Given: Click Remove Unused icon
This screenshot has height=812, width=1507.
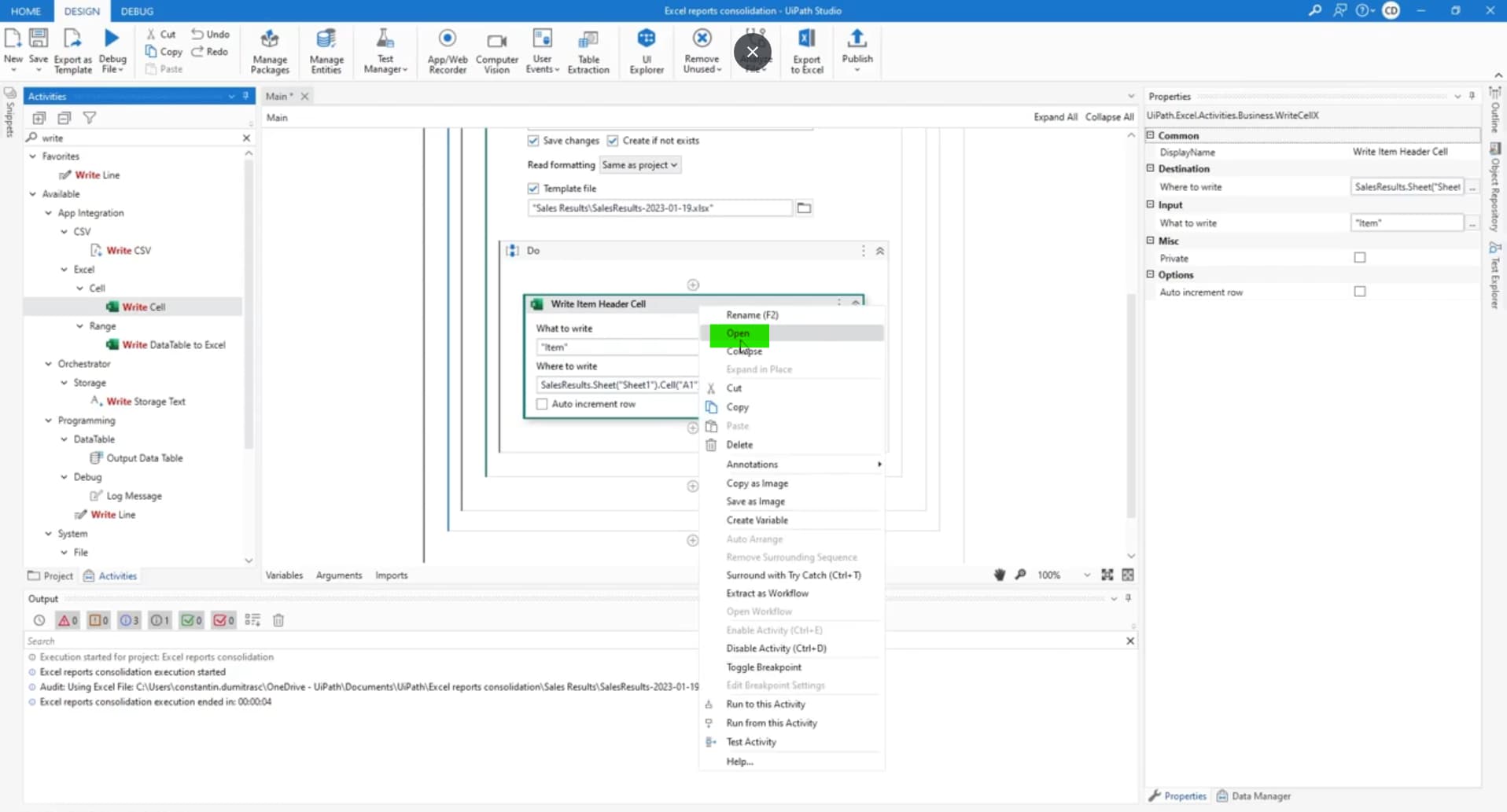Looking at the screenshot, I should [702, 39].
